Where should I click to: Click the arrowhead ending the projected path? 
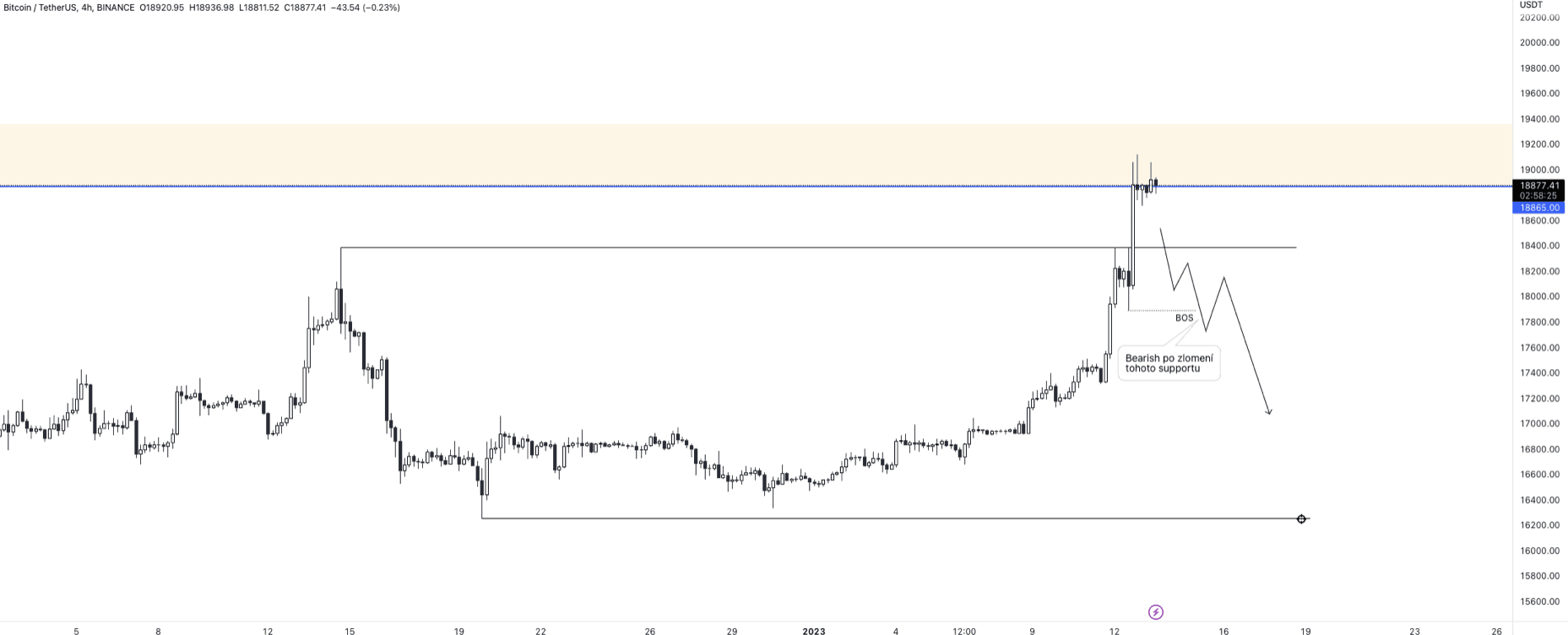(x=1269, y=412)
